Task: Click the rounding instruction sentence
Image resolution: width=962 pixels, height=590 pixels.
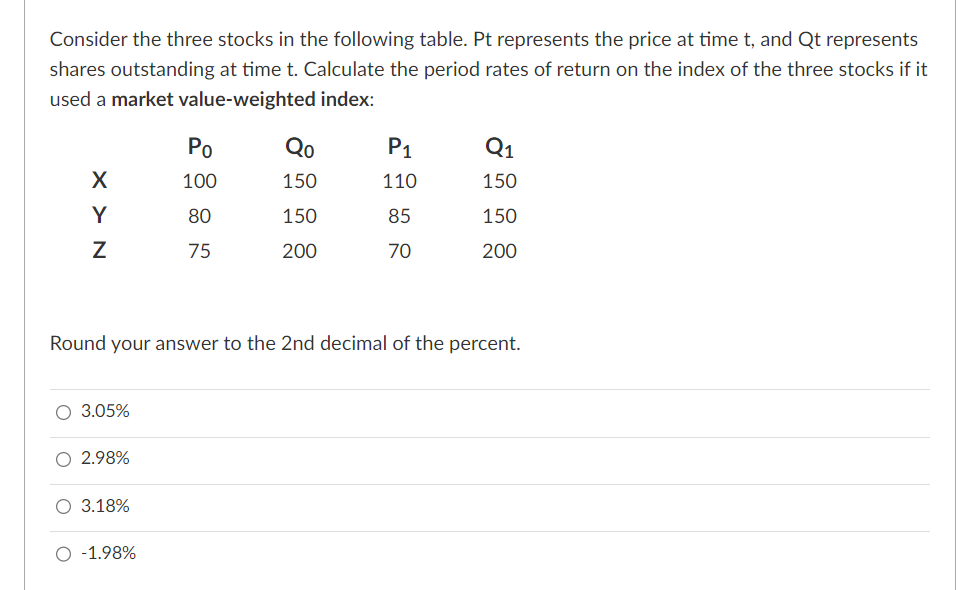Action: pos(284,343)
